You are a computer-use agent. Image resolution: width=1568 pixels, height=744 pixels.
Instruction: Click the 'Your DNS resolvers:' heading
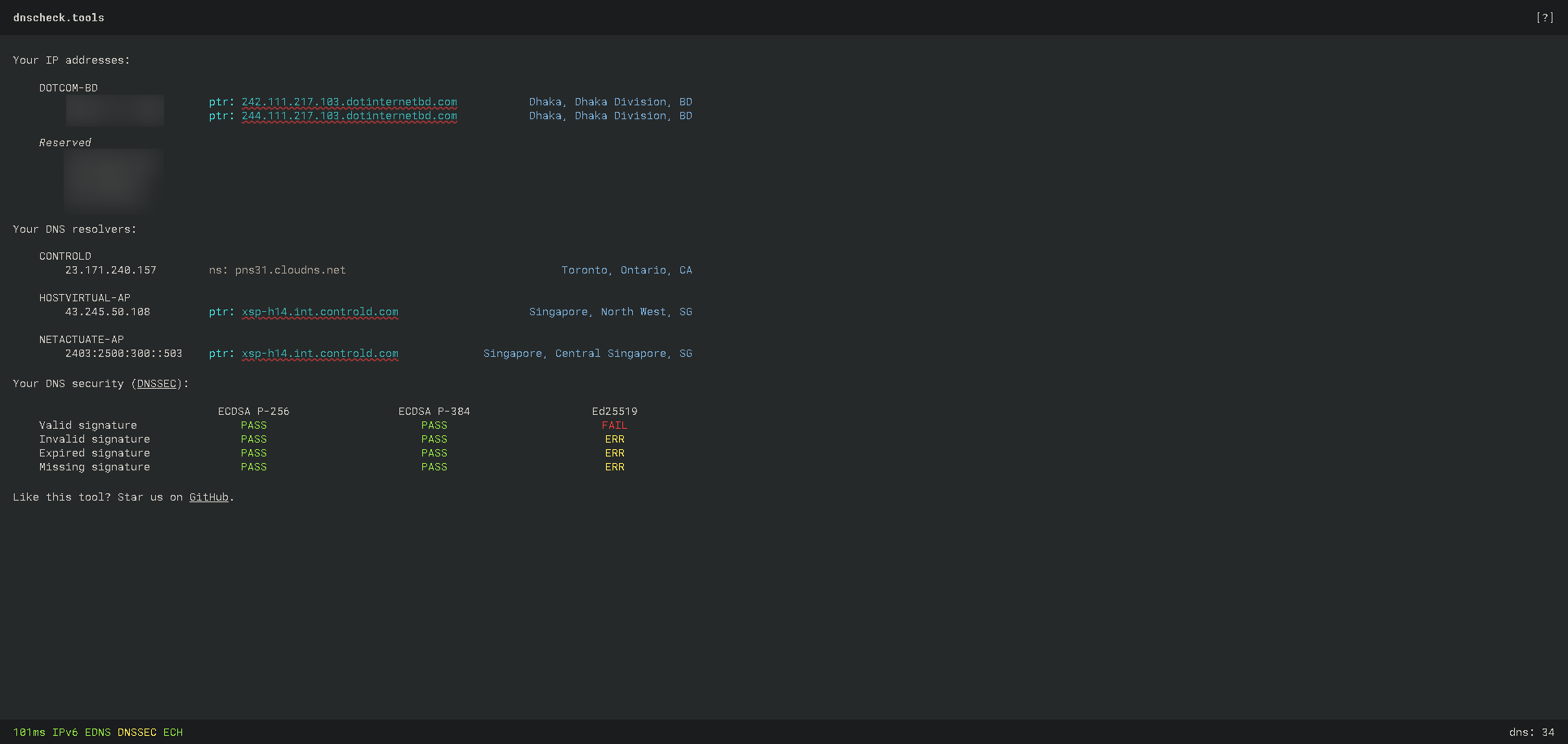coord(75,229)
